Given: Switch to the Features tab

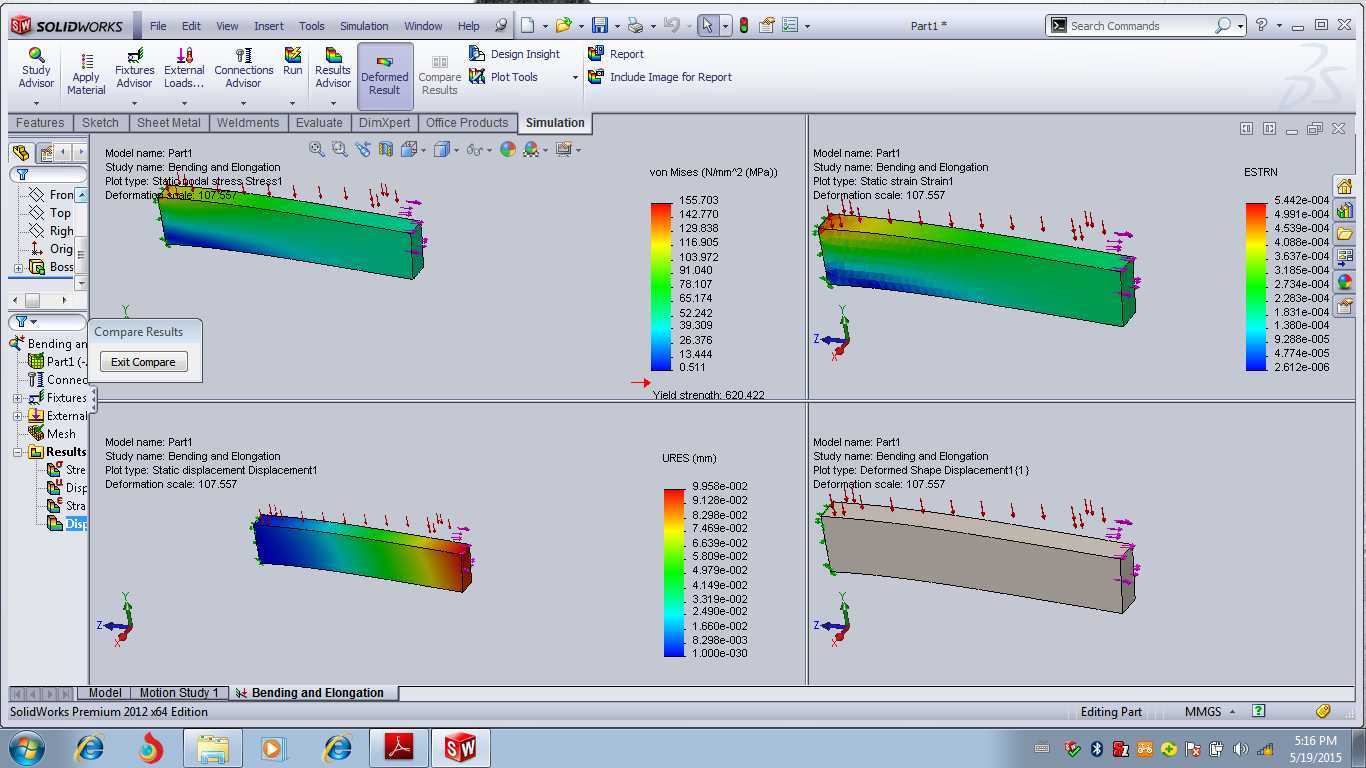Looking at the screenshot, I should pyautogui.click(x=40, y=123).
